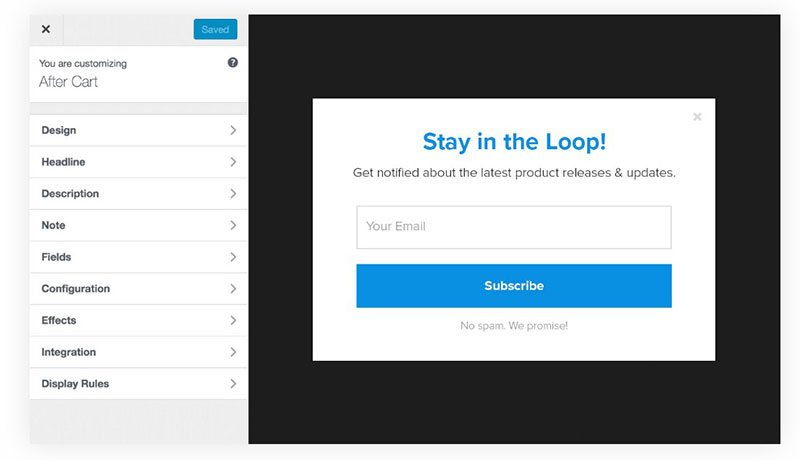The height and width of the screenshot is (460, 800).
Task: Open the Configuration menu item
Action: point(138,289)
